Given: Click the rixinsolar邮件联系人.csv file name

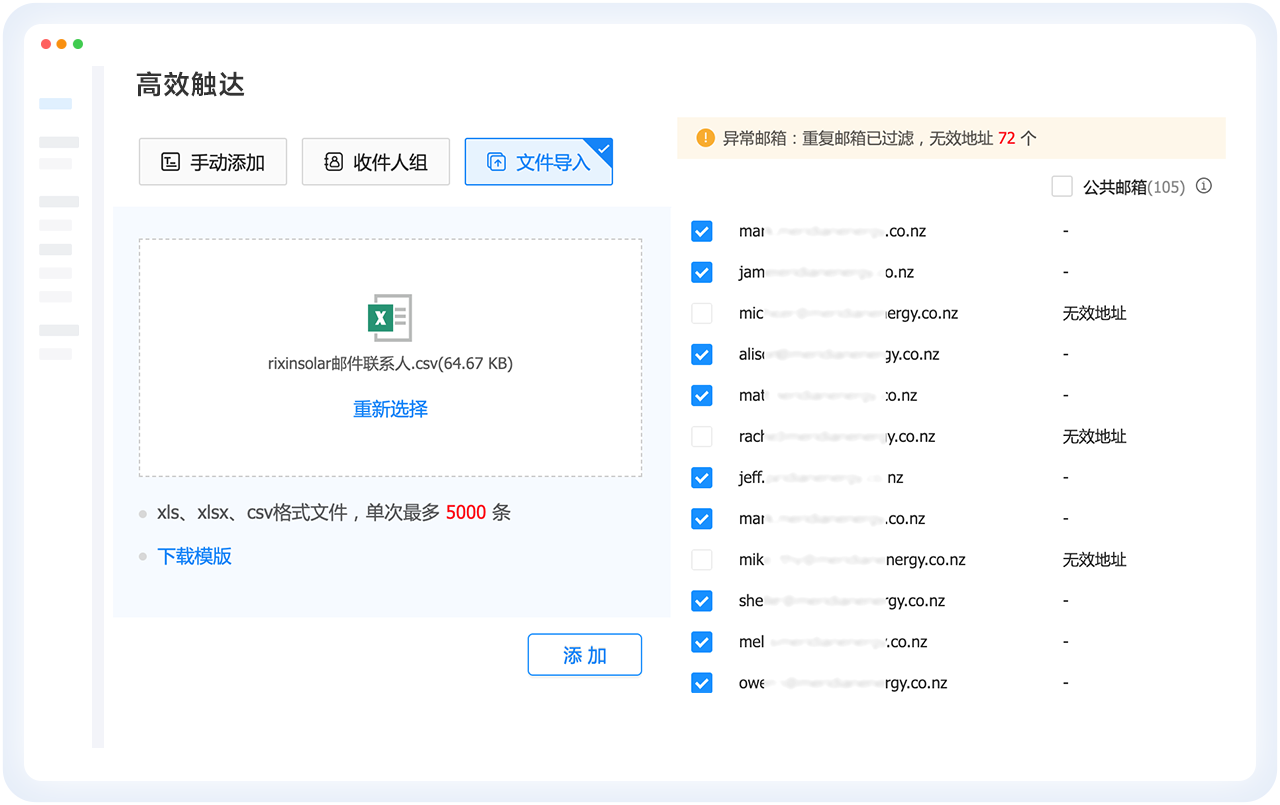Looking at the screenshot, I should [390, 364].
